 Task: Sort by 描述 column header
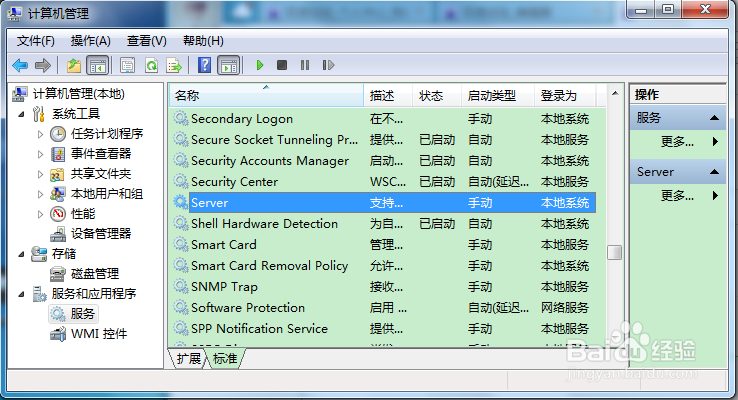point(388,96)
